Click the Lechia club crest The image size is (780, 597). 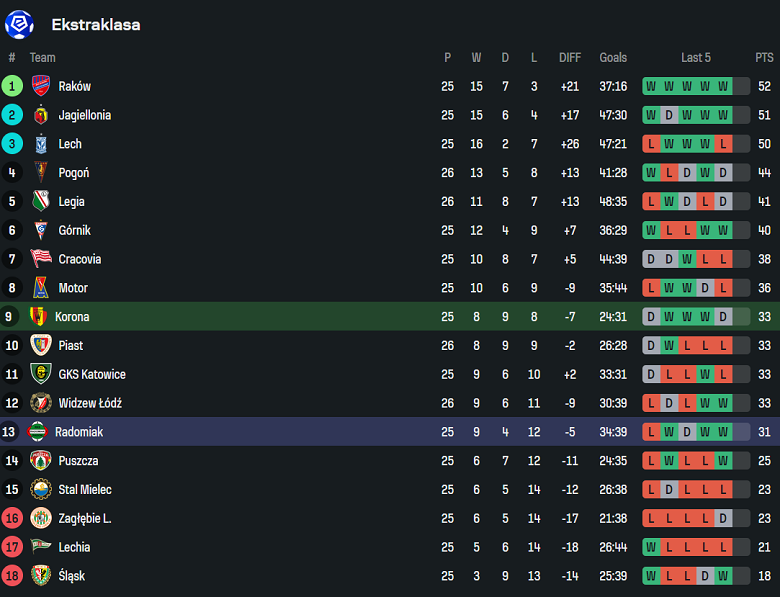(41, 547)
